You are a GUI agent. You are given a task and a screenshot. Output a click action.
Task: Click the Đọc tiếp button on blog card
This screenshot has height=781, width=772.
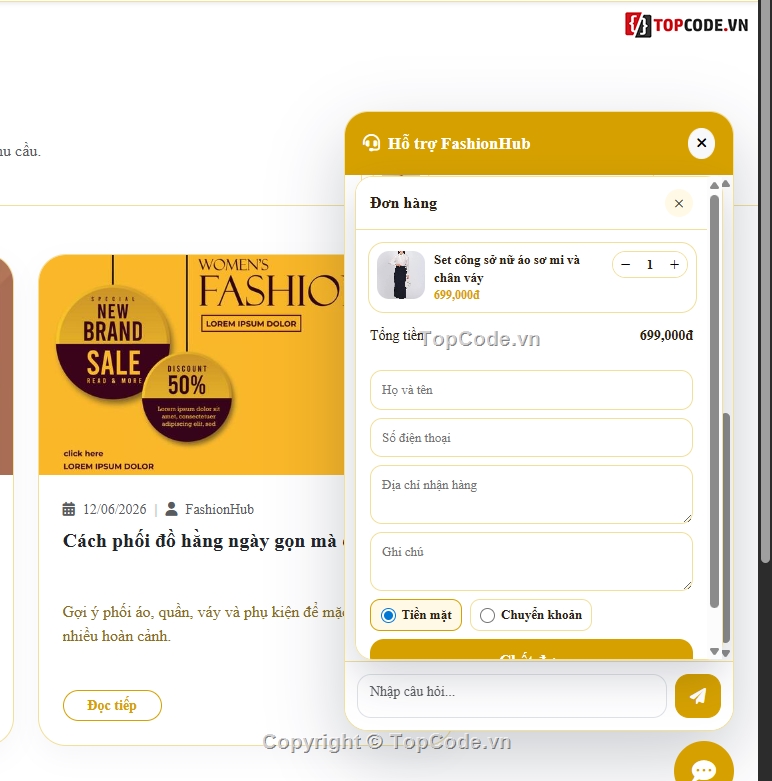click(x=112, y=705)
